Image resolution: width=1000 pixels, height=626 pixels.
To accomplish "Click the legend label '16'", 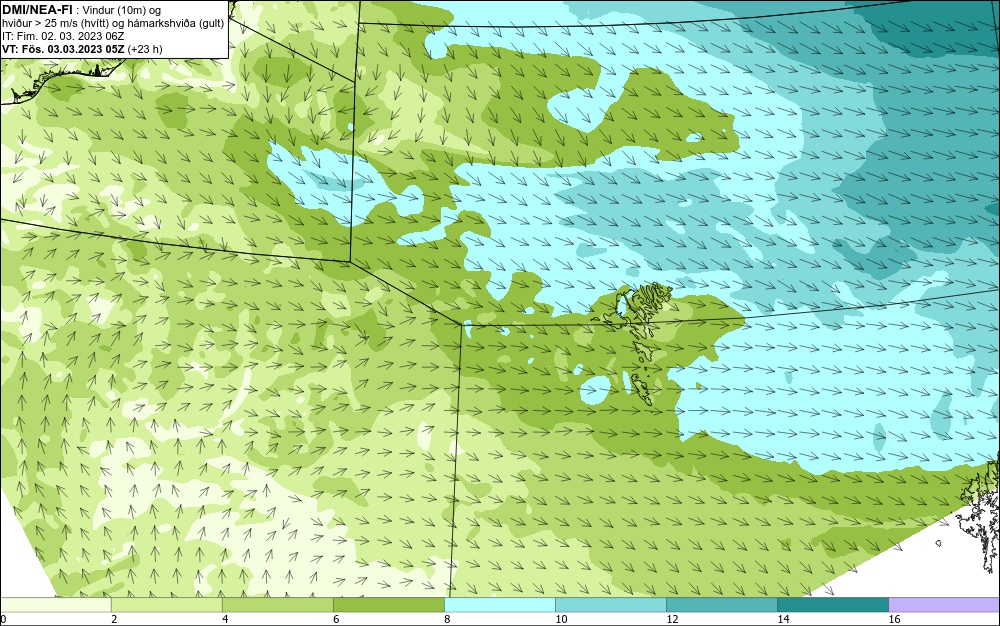I will click(894, 619).
